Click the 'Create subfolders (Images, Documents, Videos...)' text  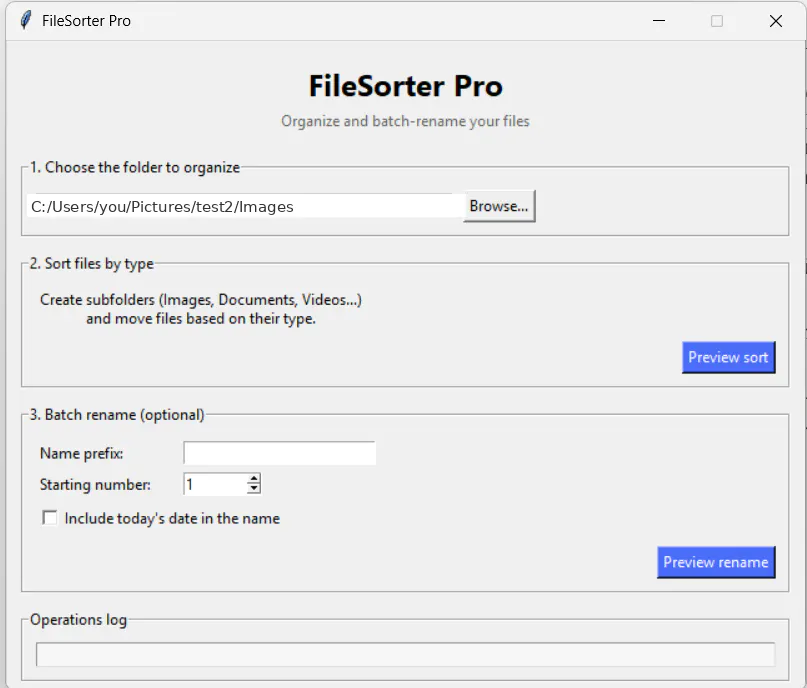click(201, 299)
